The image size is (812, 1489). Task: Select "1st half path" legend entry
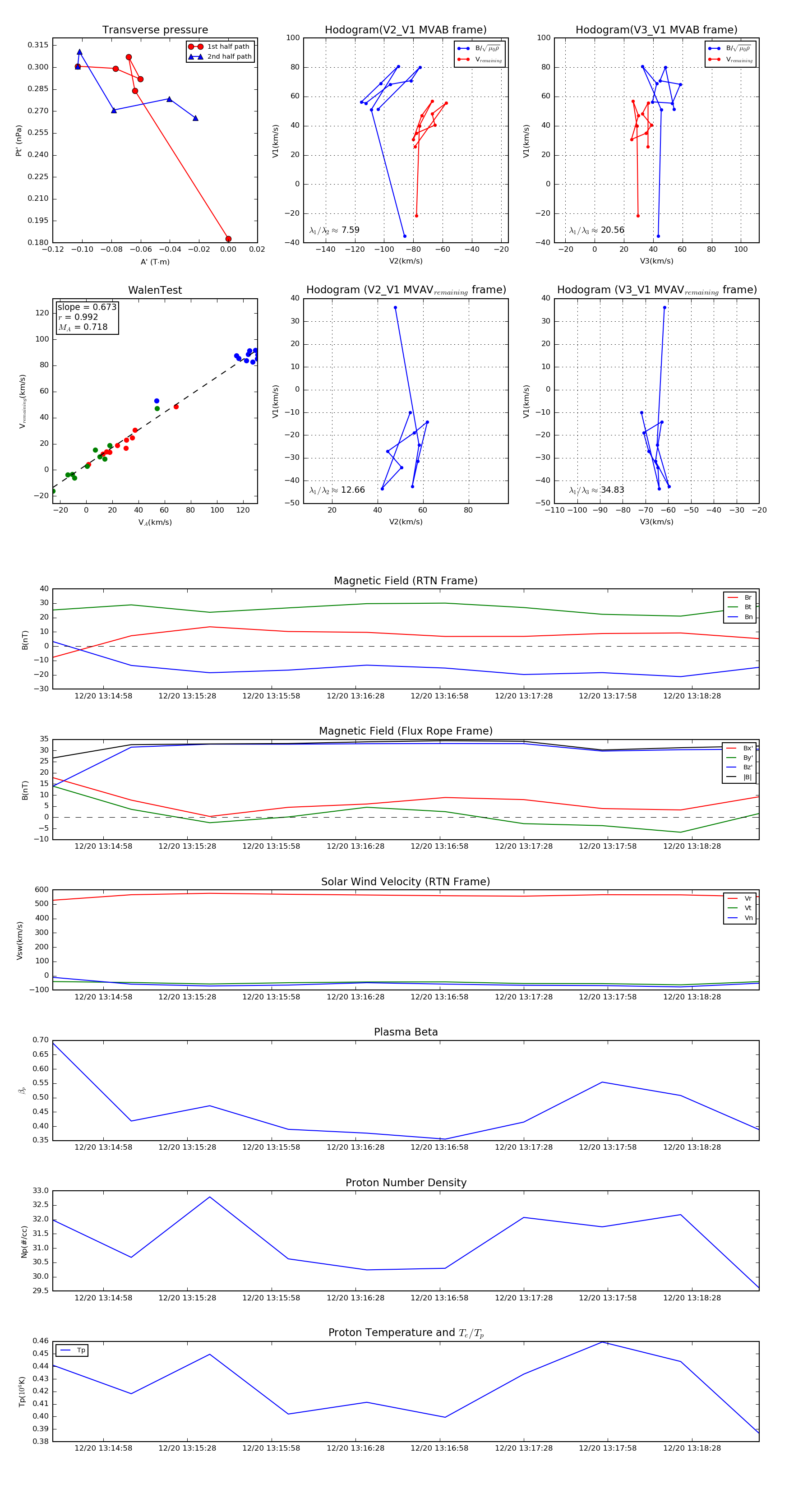tap(220, 47)
